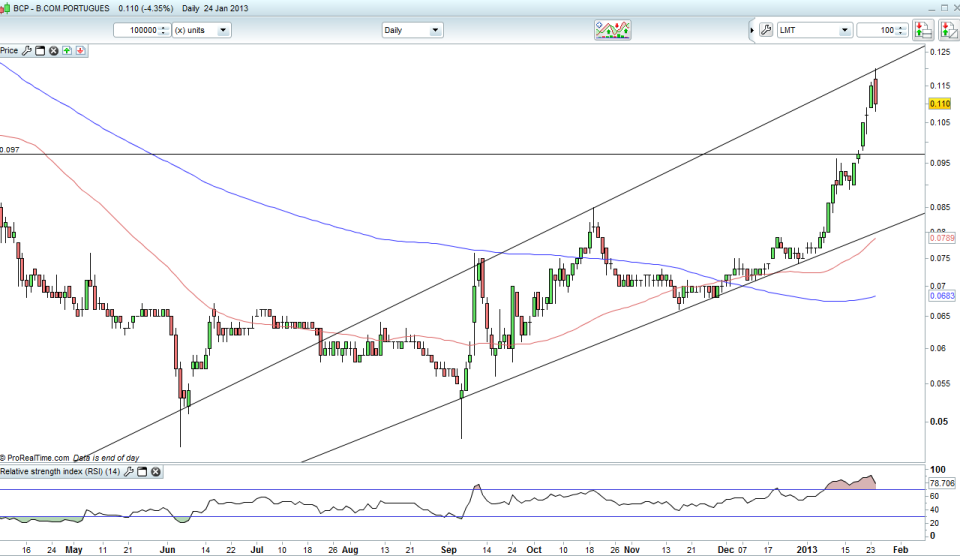The image size is (960, 556).
Task: Maximize the RSI panel window icon
Action: [142, 471]
